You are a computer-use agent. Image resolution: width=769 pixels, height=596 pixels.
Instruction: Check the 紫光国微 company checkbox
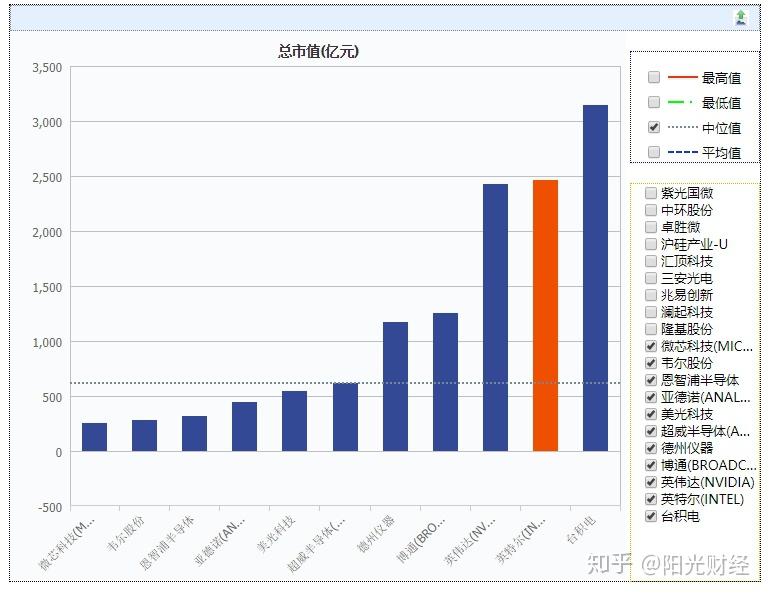(x=651, y=193)
